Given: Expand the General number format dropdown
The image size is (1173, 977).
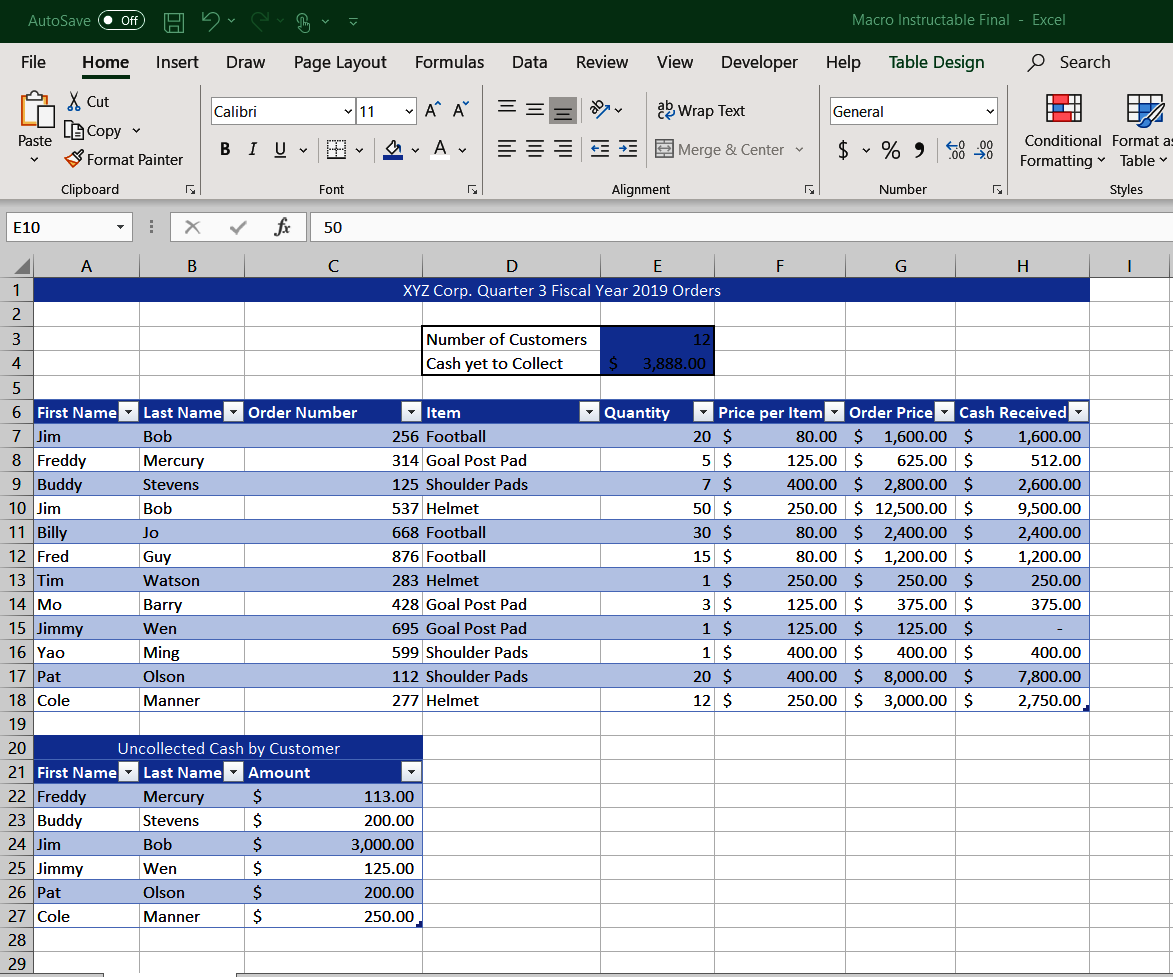Looking at the screenshot, I should 990,111.
